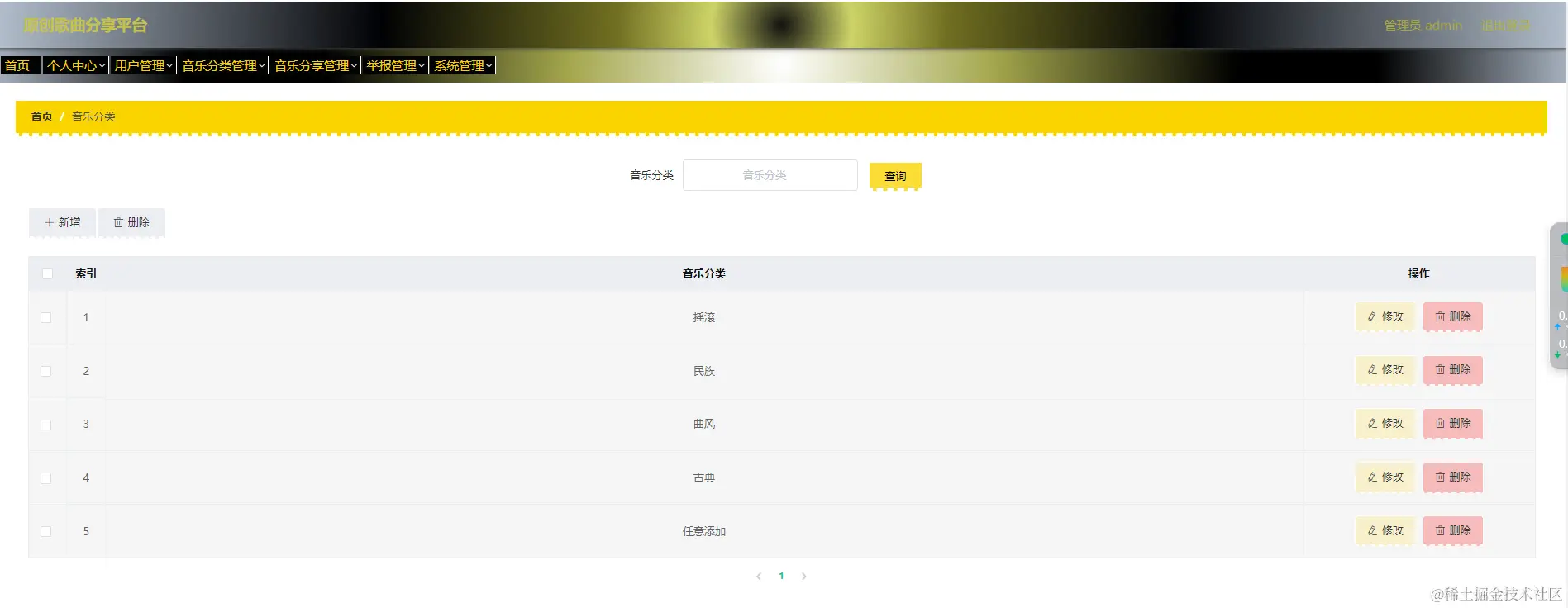The height and width of the screenshot is (608, 1568).
Task: Go to 首页 in the breadcrumb
Action: coord(41,116)
